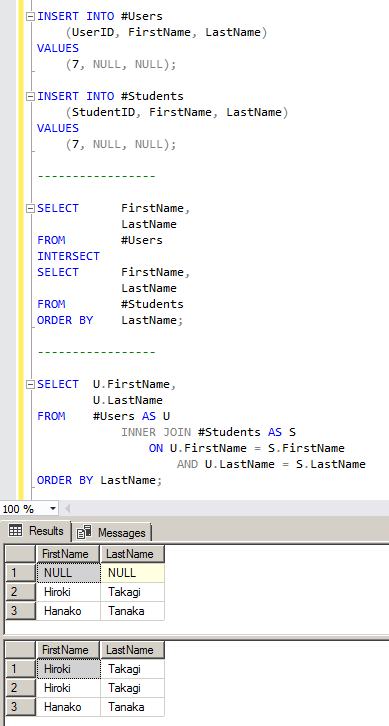Click #Students in the INSERT INTO line

(152, 96)
